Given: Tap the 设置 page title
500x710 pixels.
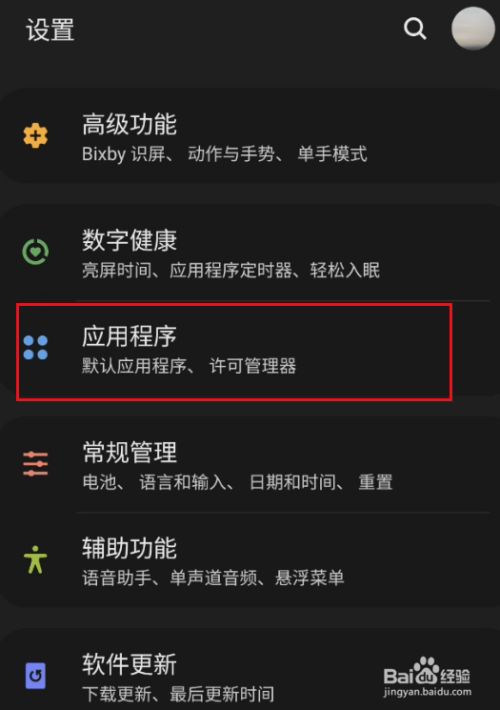Looking at the screenshot, I should click(50, 30).
